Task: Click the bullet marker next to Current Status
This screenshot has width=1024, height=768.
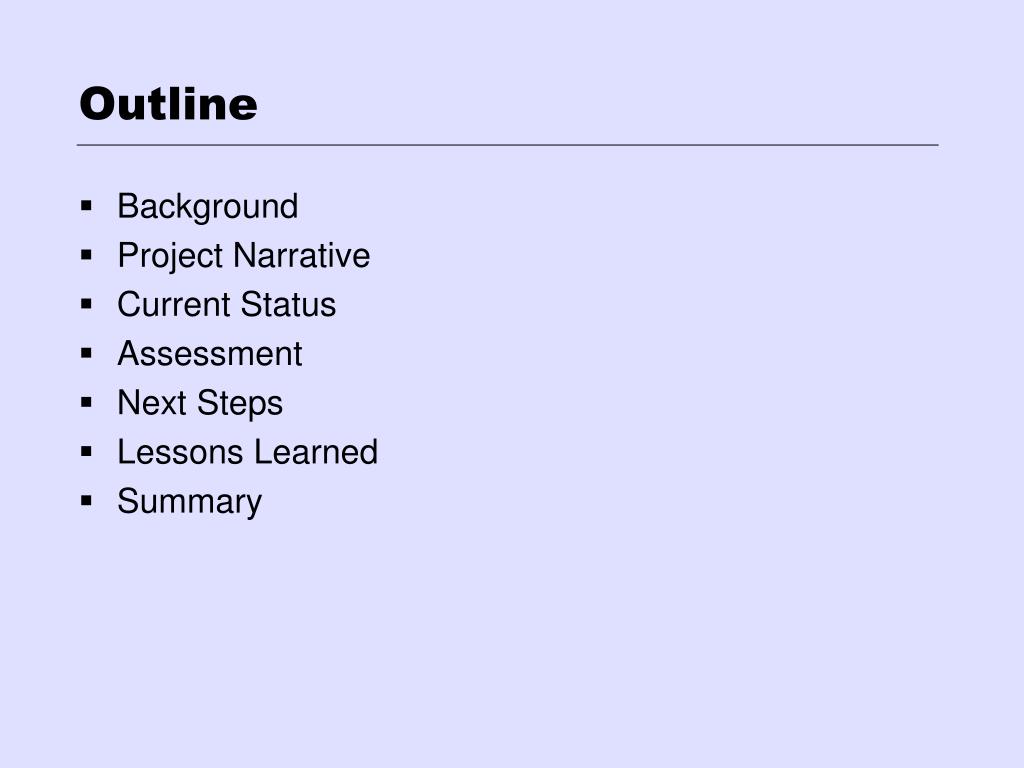Action: point(86,304)
